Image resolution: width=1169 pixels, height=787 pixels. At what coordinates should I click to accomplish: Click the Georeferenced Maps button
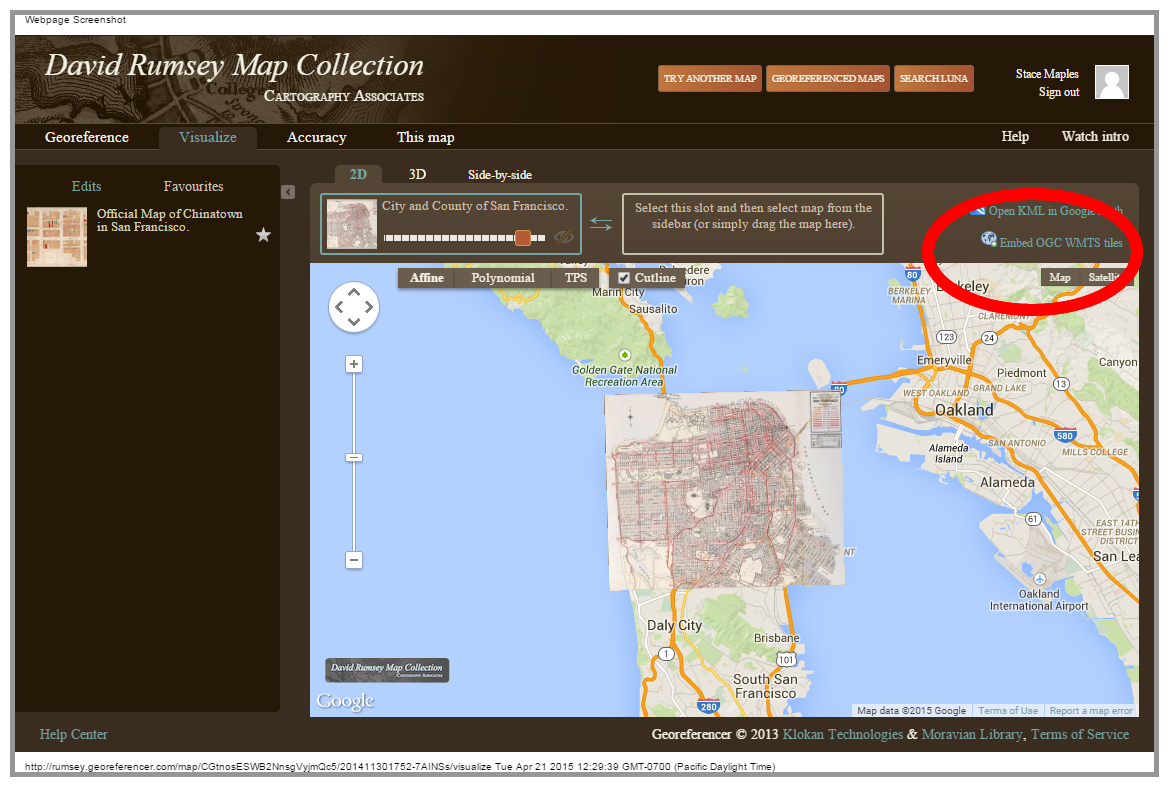tap(828, 78)
